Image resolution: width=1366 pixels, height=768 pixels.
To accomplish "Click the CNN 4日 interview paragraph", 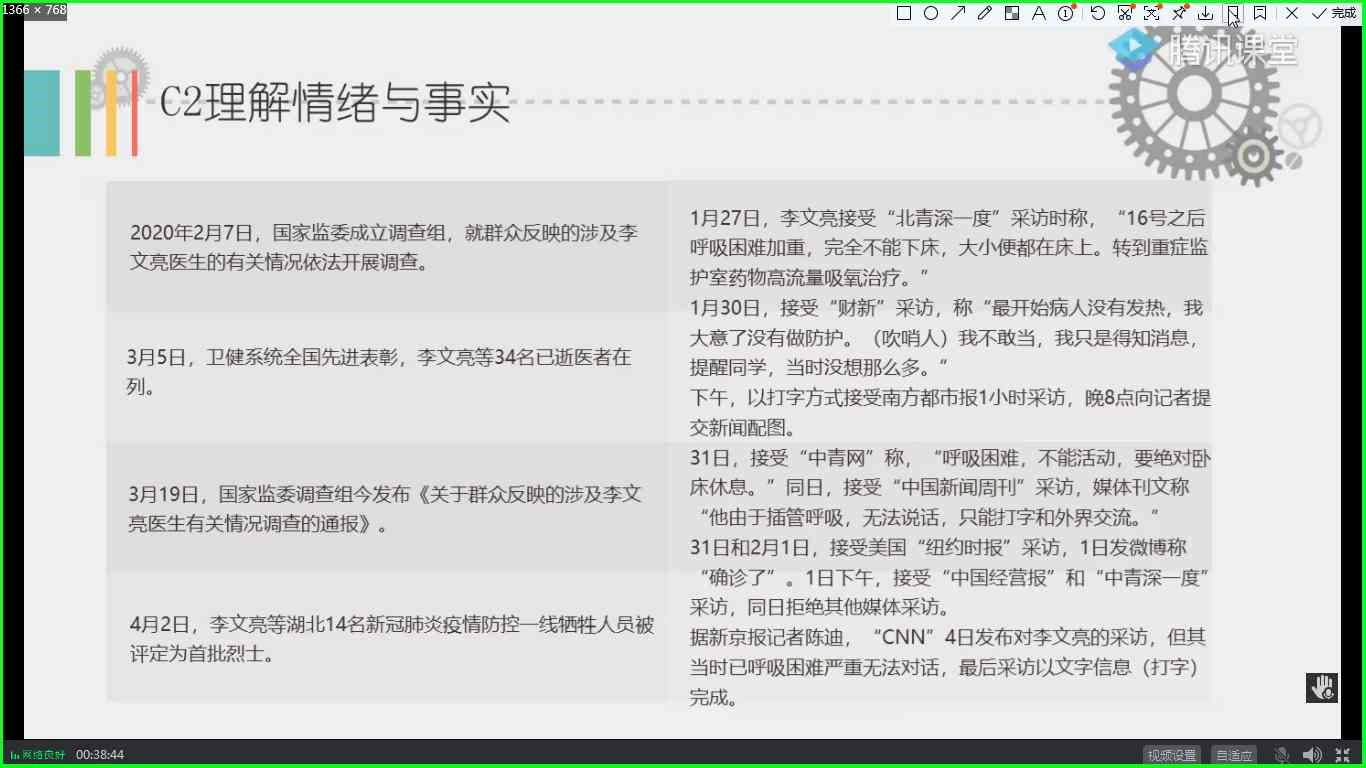I will (948, 667).
